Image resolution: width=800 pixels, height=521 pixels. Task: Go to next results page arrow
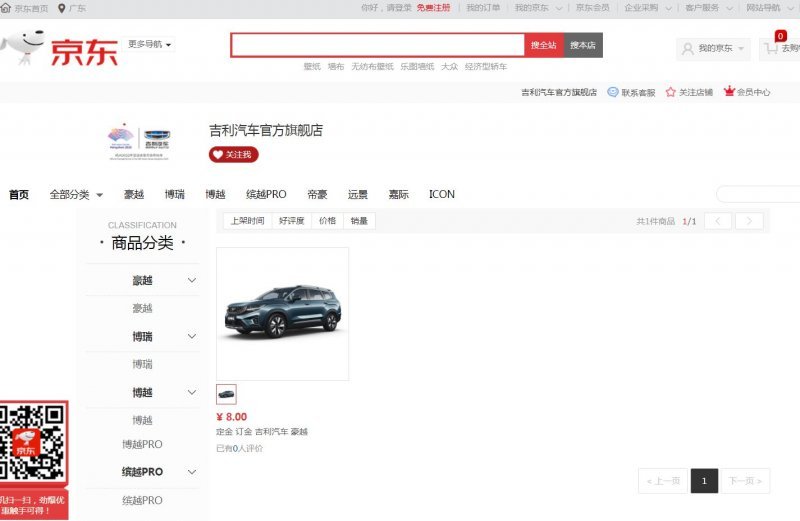click(x=749, y=221)
